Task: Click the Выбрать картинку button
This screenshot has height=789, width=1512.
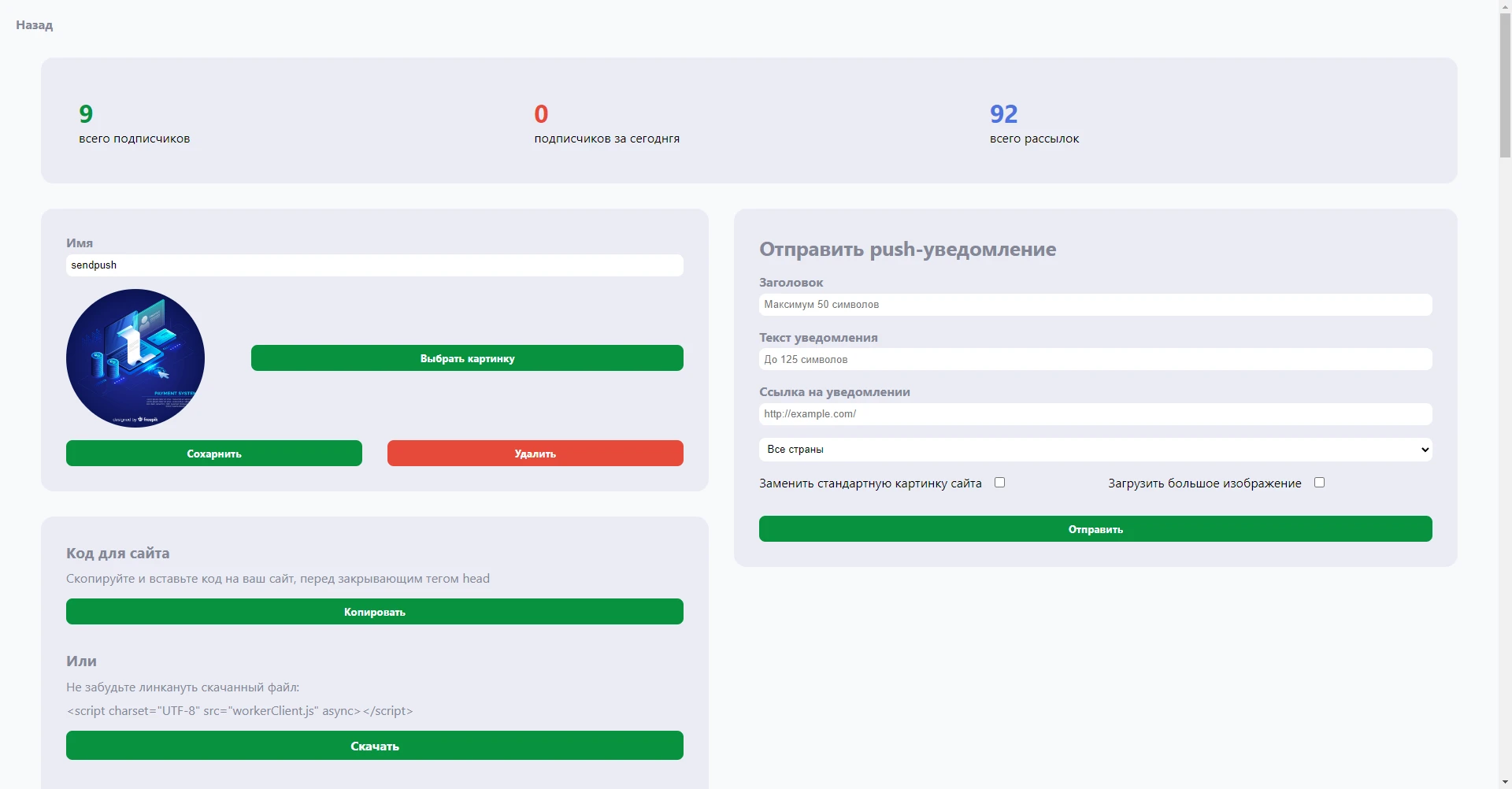Action: (x=467, y=358)
